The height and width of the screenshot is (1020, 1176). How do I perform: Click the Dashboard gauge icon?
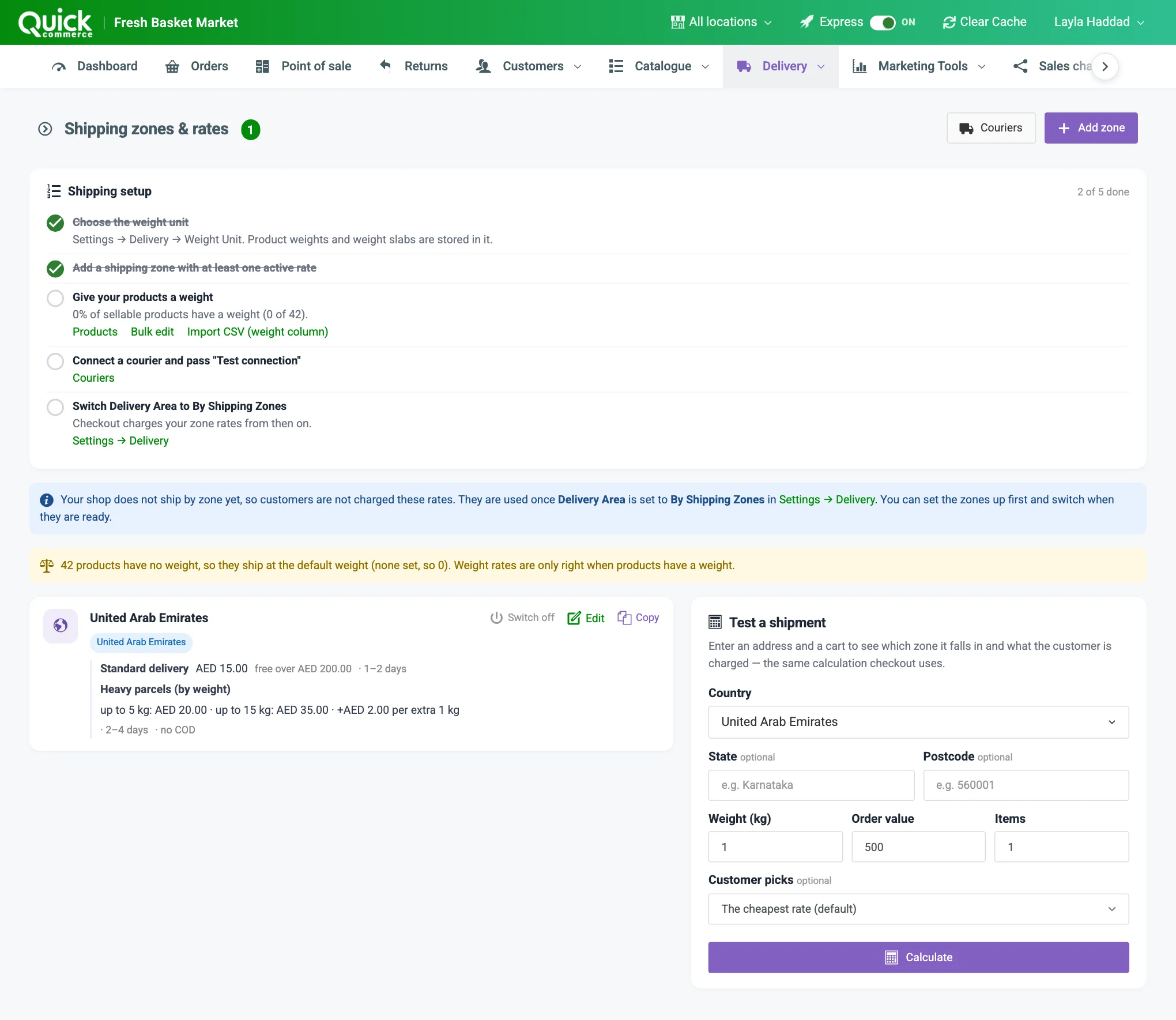pos(59,67)
